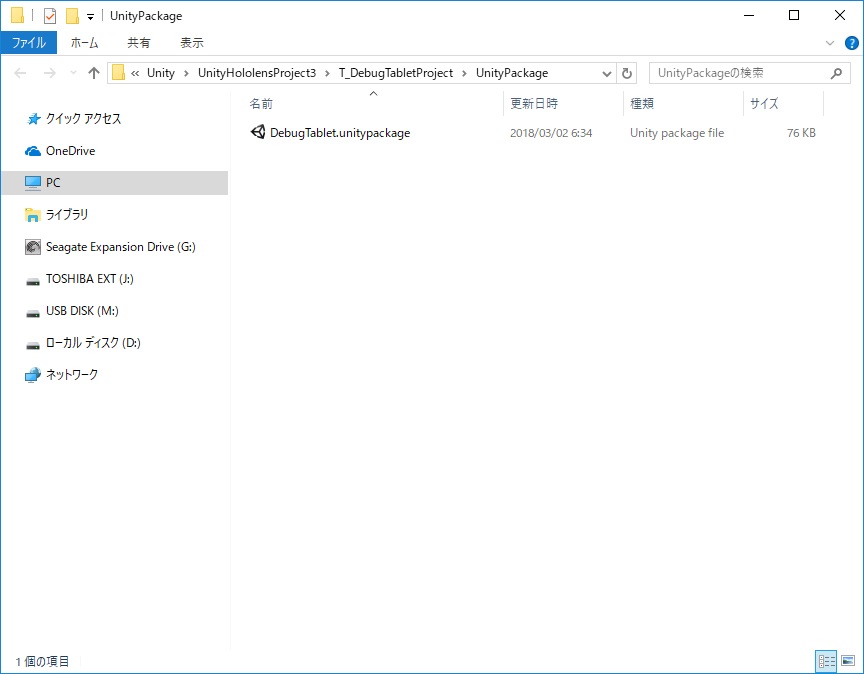Switch to the 表示 ribbon tab
The height and width of the screenshot is (674, 864).
click(x=192, y=42)
